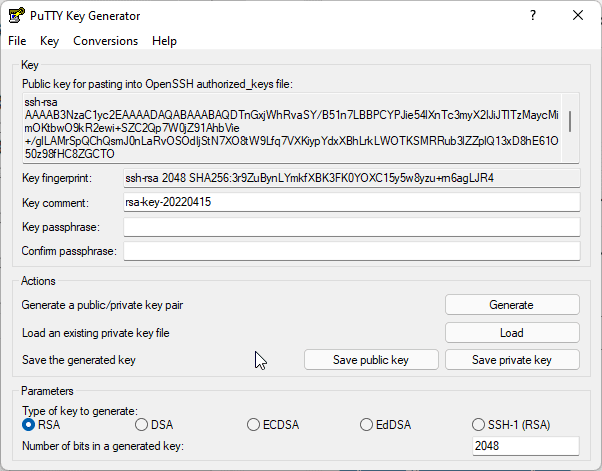Click the Generate button

[x=512, y=305]
